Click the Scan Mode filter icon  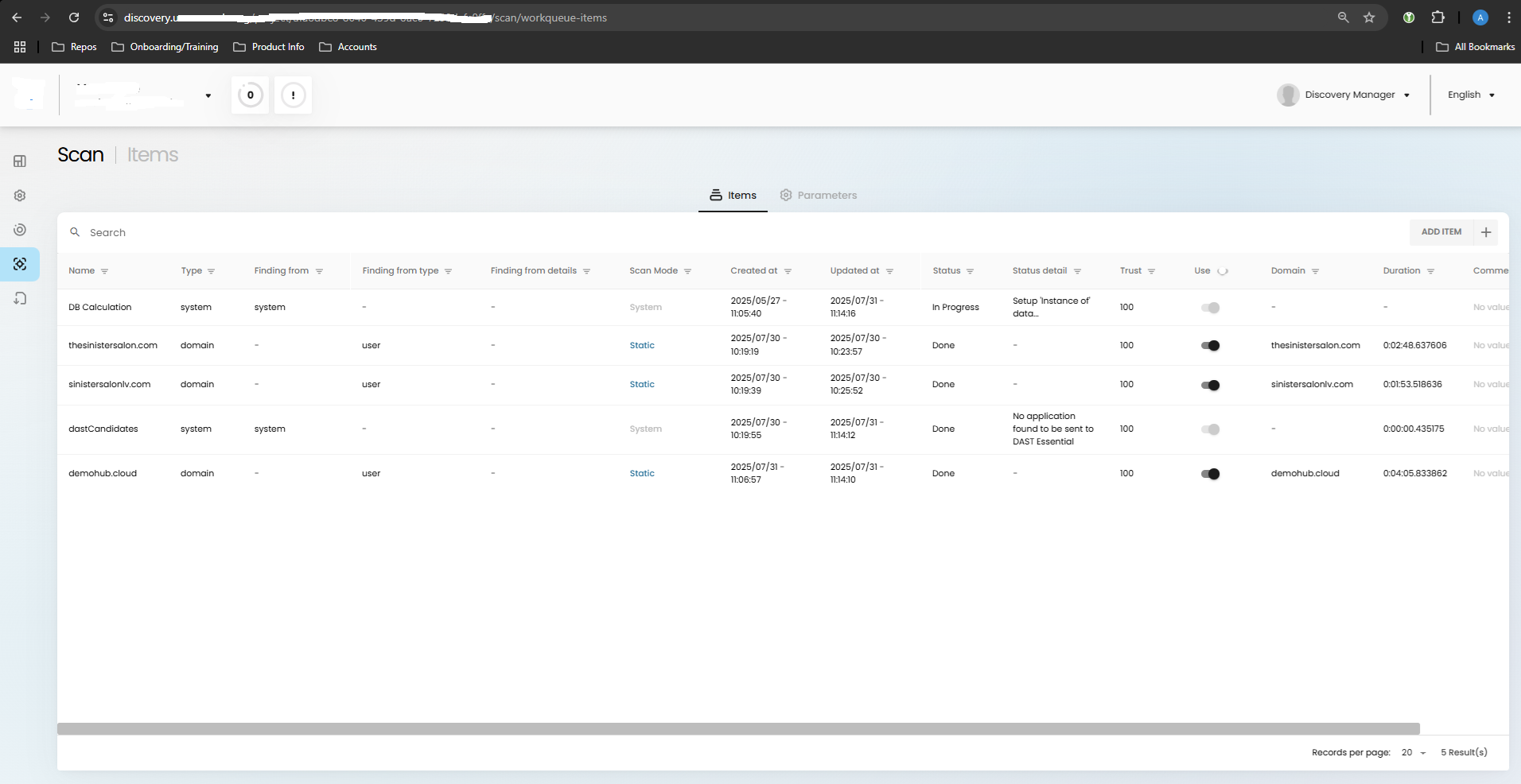687,271
